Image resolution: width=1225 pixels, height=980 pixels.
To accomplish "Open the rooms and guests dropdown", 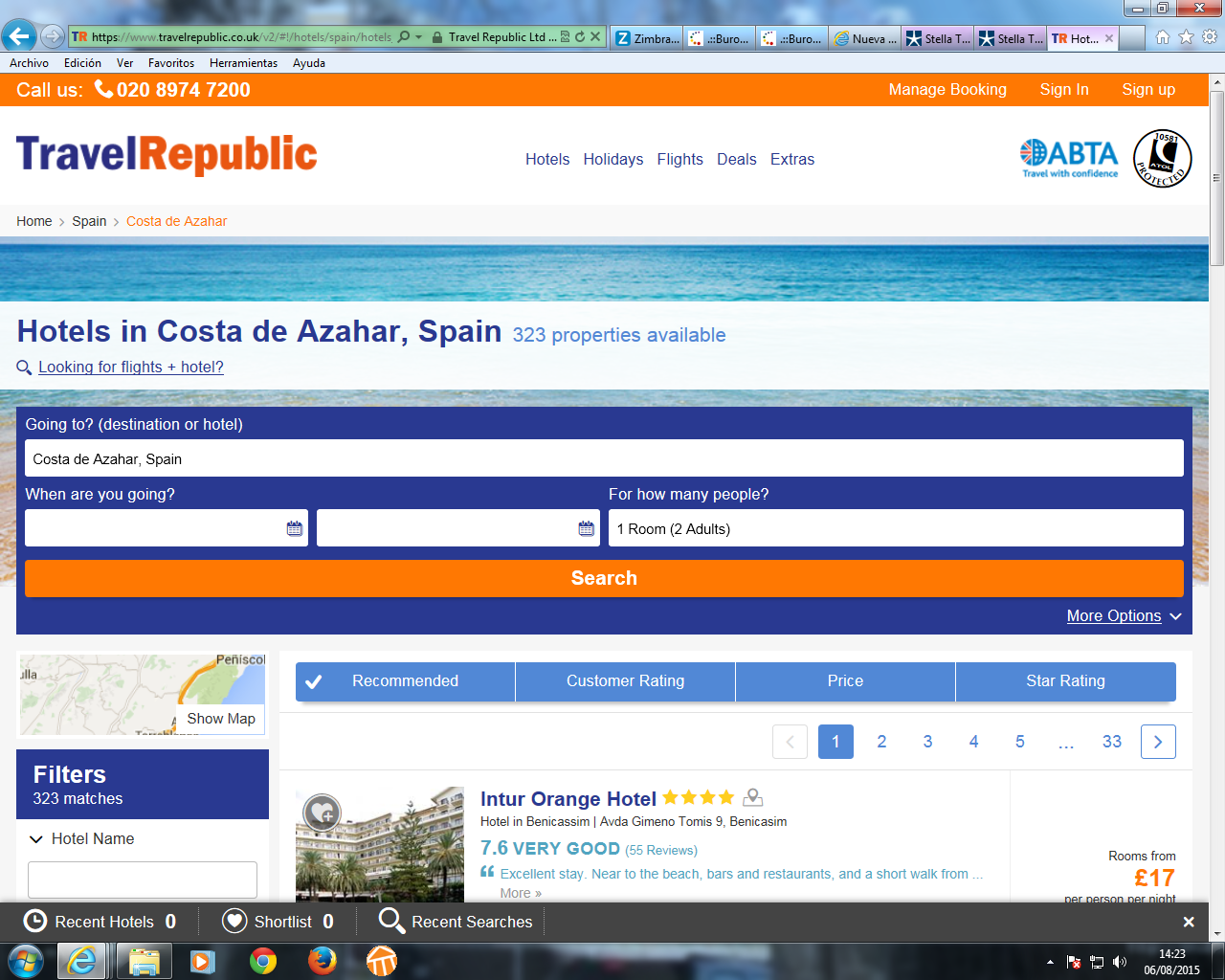I will click(896, 528).
